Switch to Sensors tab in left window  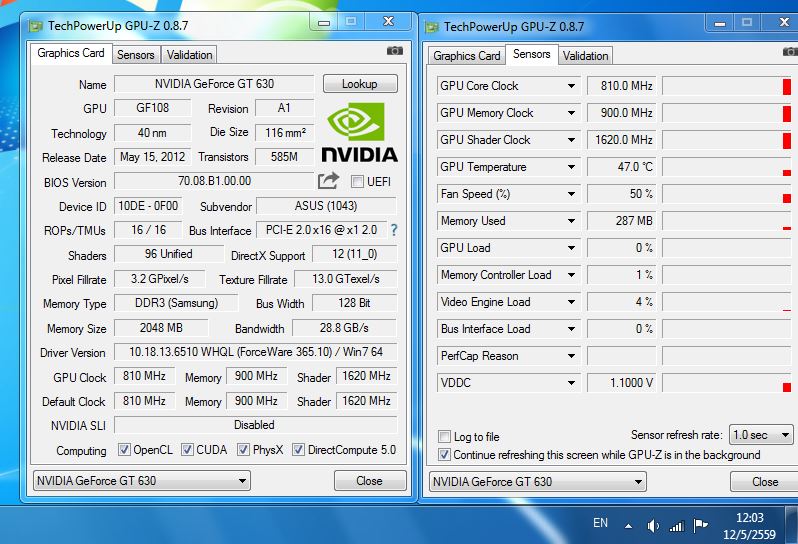[x=135, y=55]
